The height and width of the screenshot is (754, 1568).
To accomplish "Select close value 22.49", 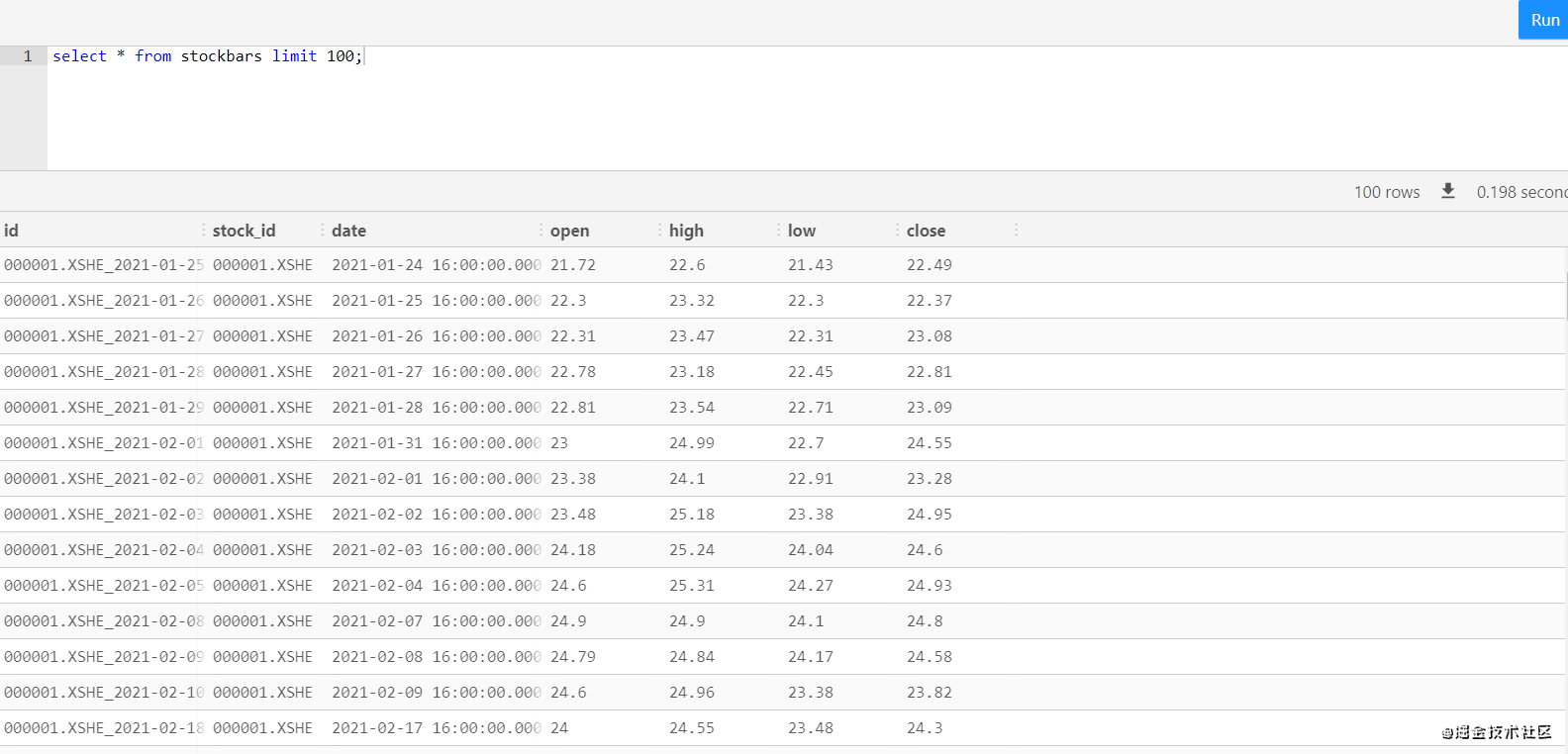I will pos(930,265).
